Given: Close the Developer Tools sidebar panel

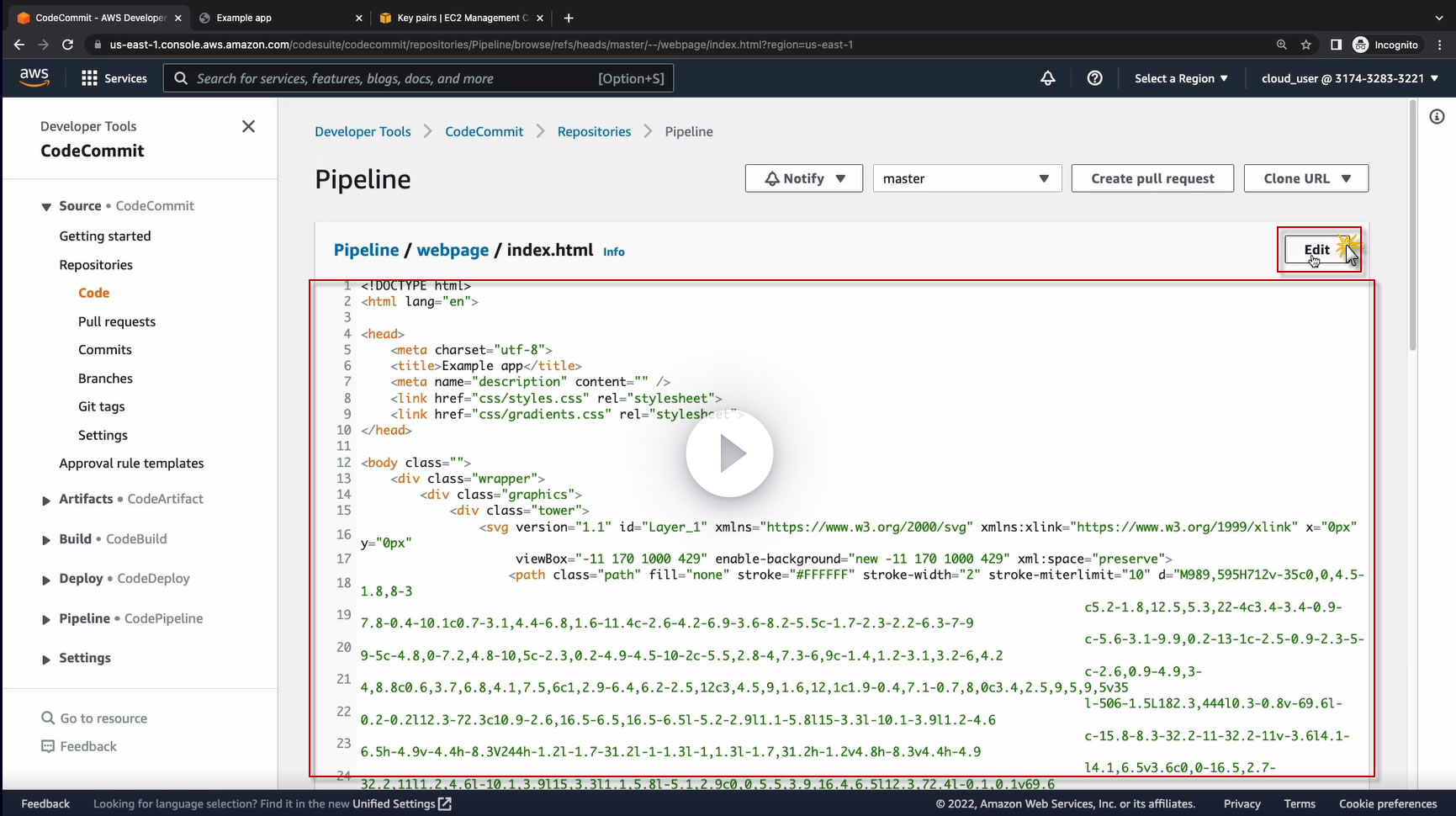Looking at the screenshot, I should [x=248, y=126].
